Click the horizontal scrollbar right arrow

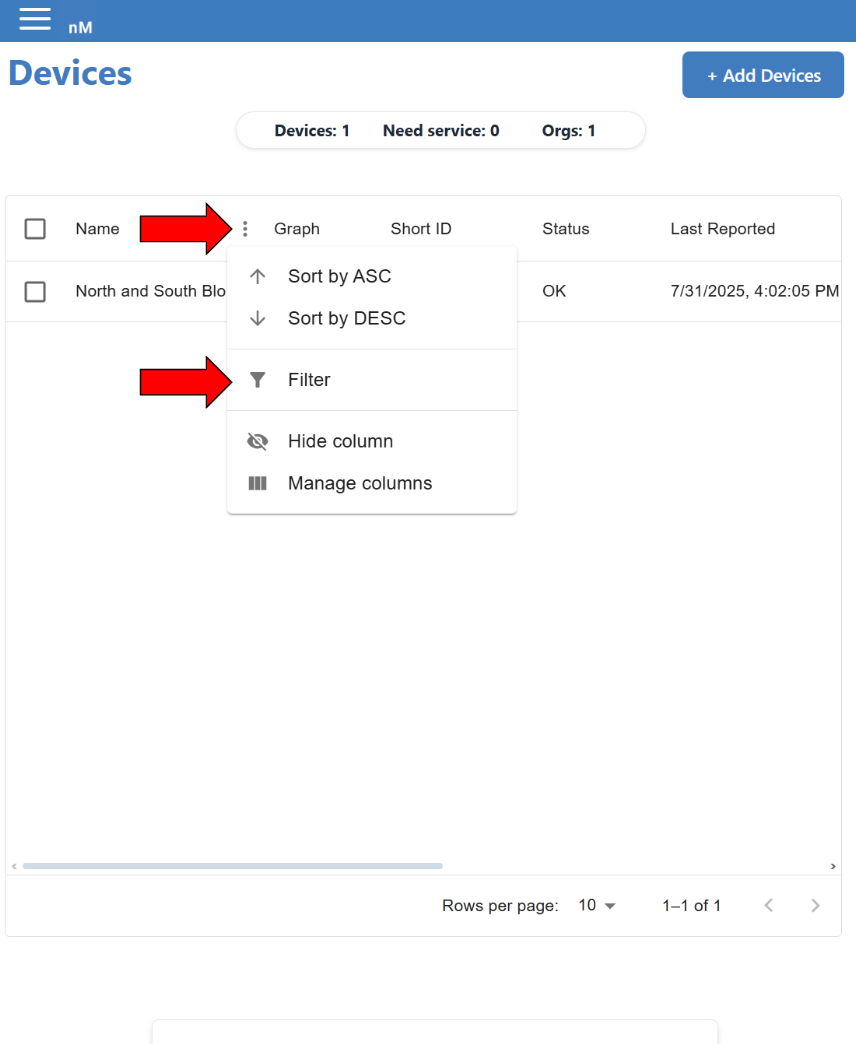[x=833, y=866]
